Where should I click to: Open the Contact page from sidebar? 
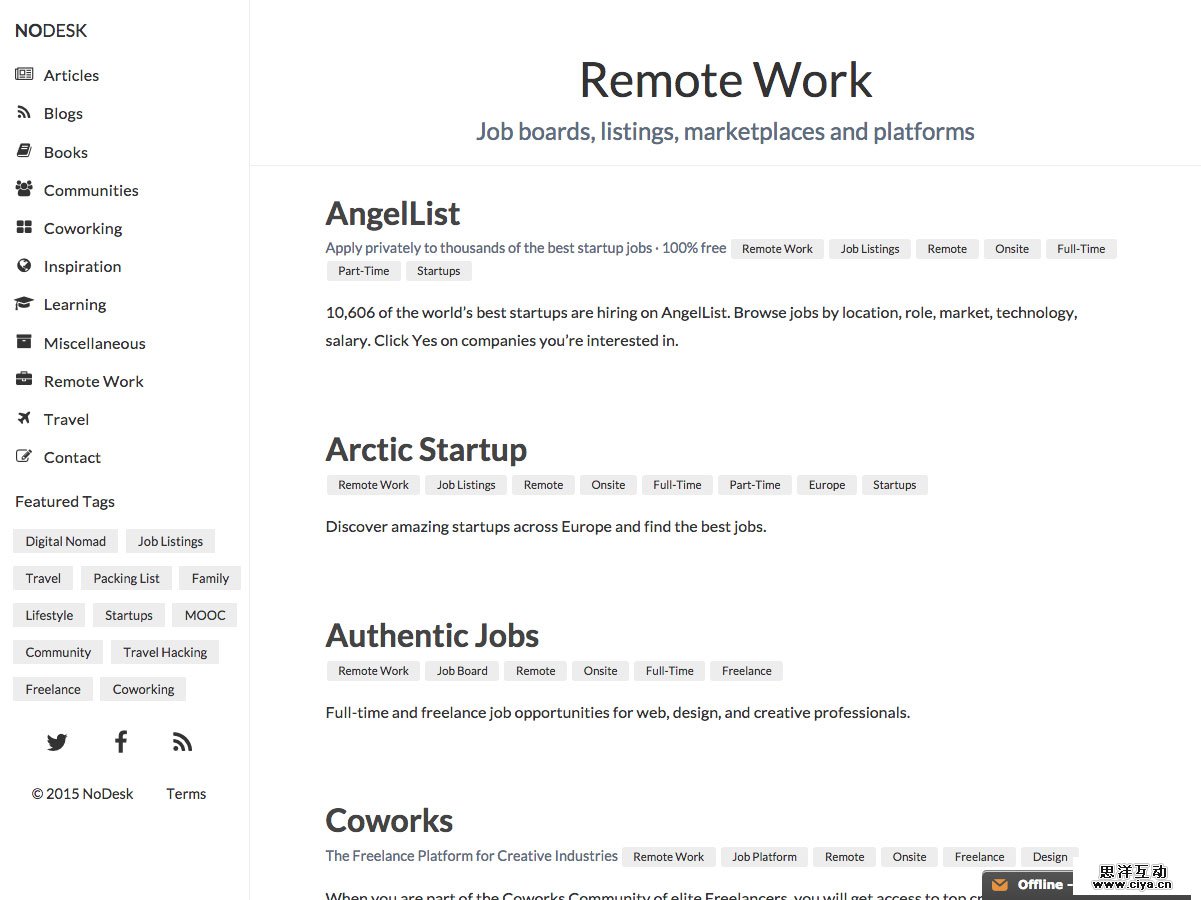point(72,457)
